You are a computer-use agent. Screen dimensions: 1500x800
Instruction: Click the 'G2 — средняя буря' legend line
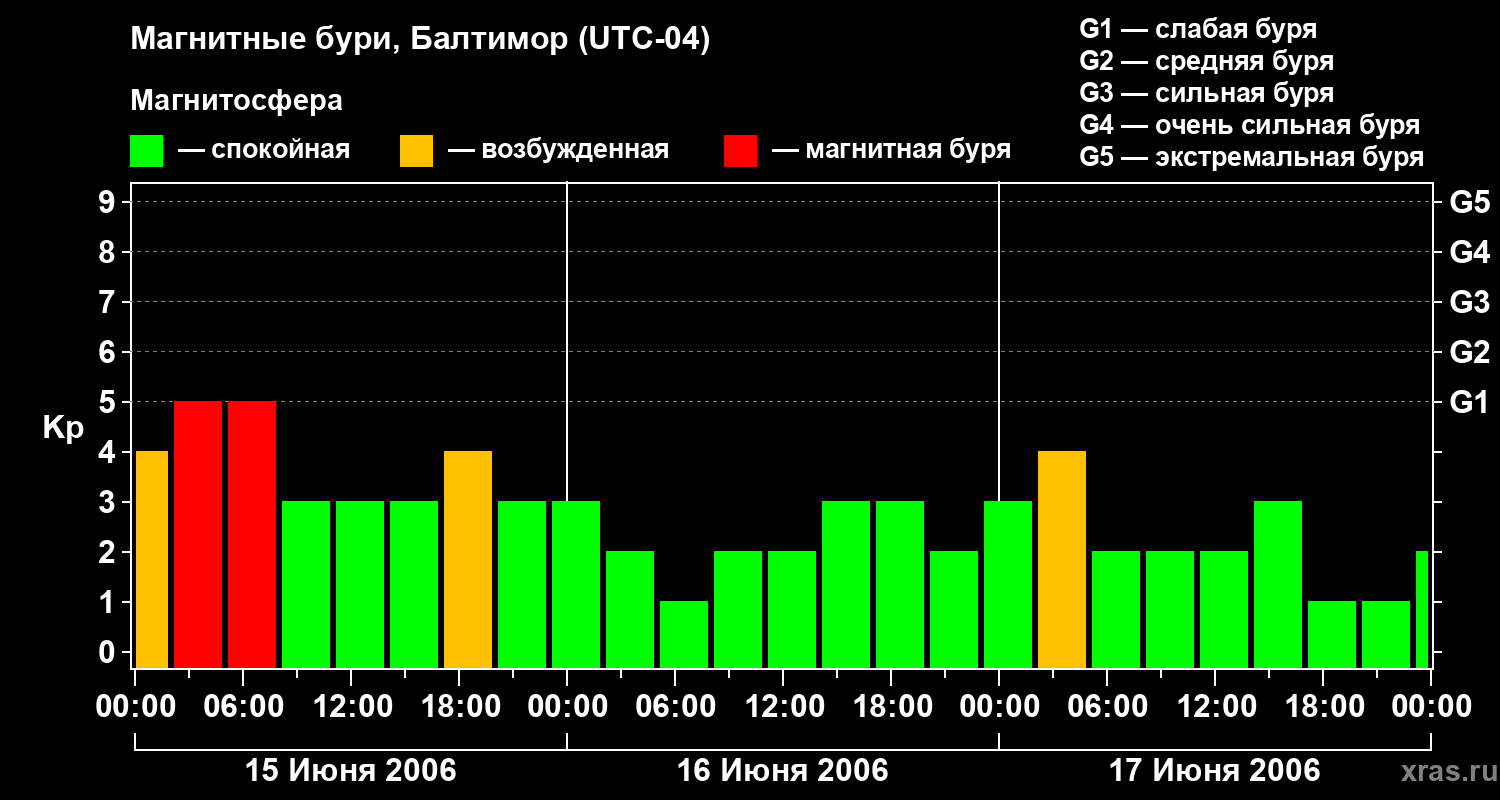tap(1207, 61)
